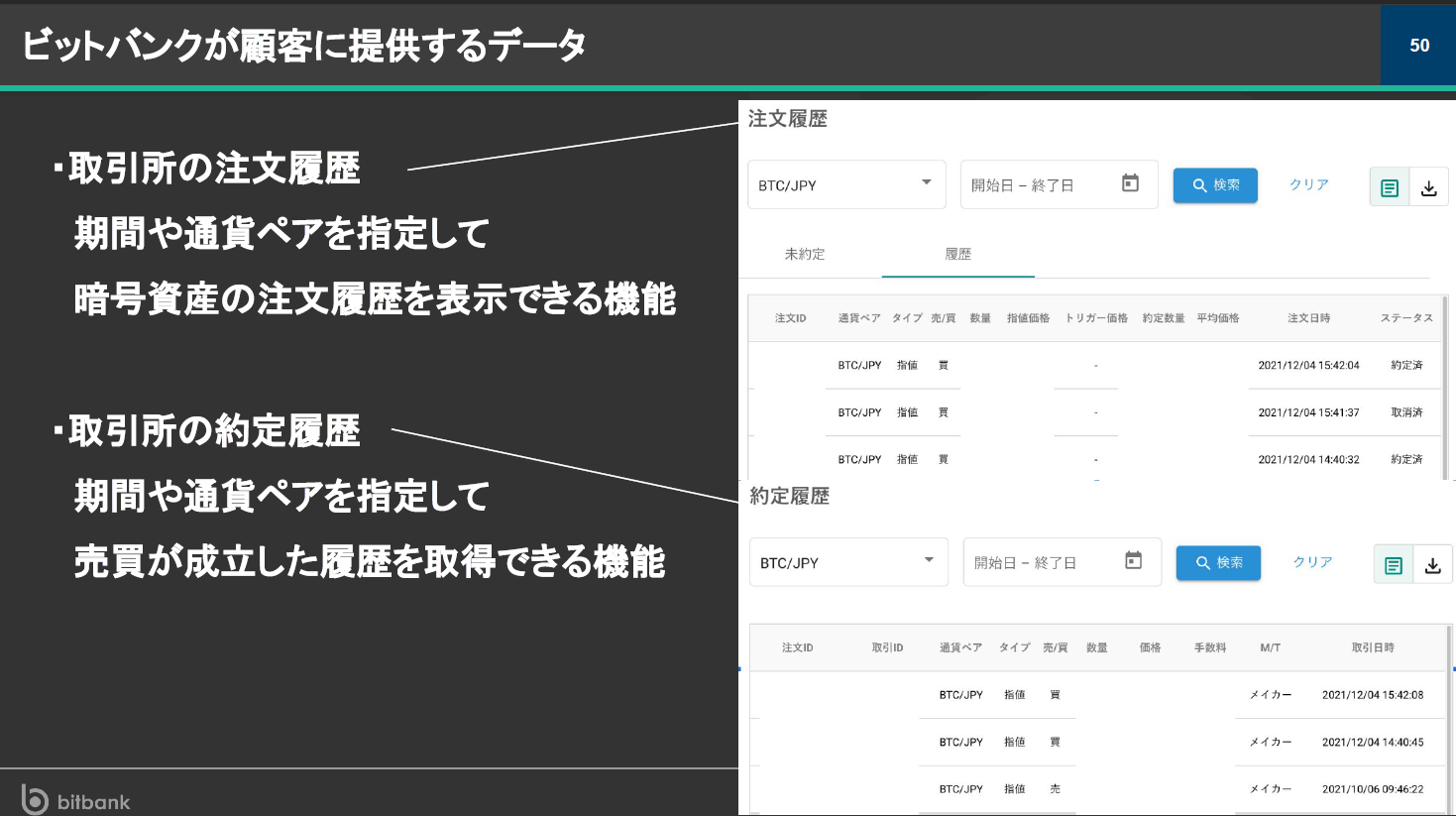Click the 手数料 column header

[1210, 647]
